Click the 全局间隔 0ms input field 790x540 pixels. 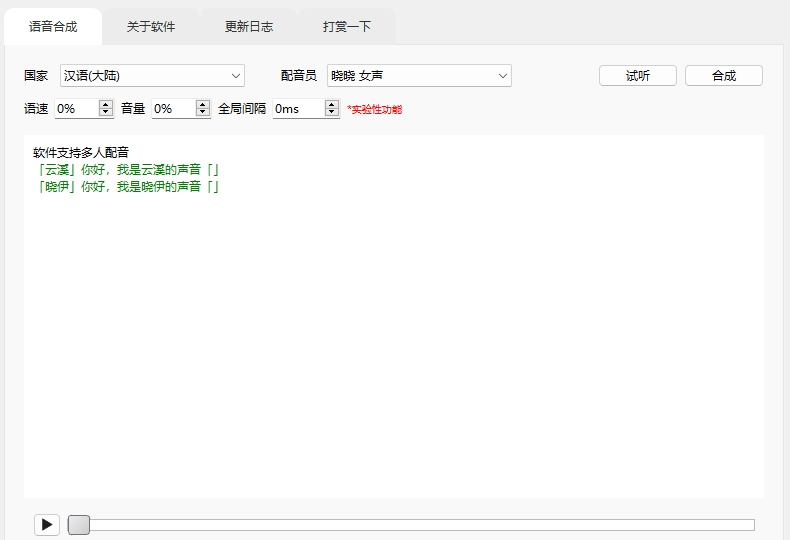pyautogui.click(x=298, y=108)
